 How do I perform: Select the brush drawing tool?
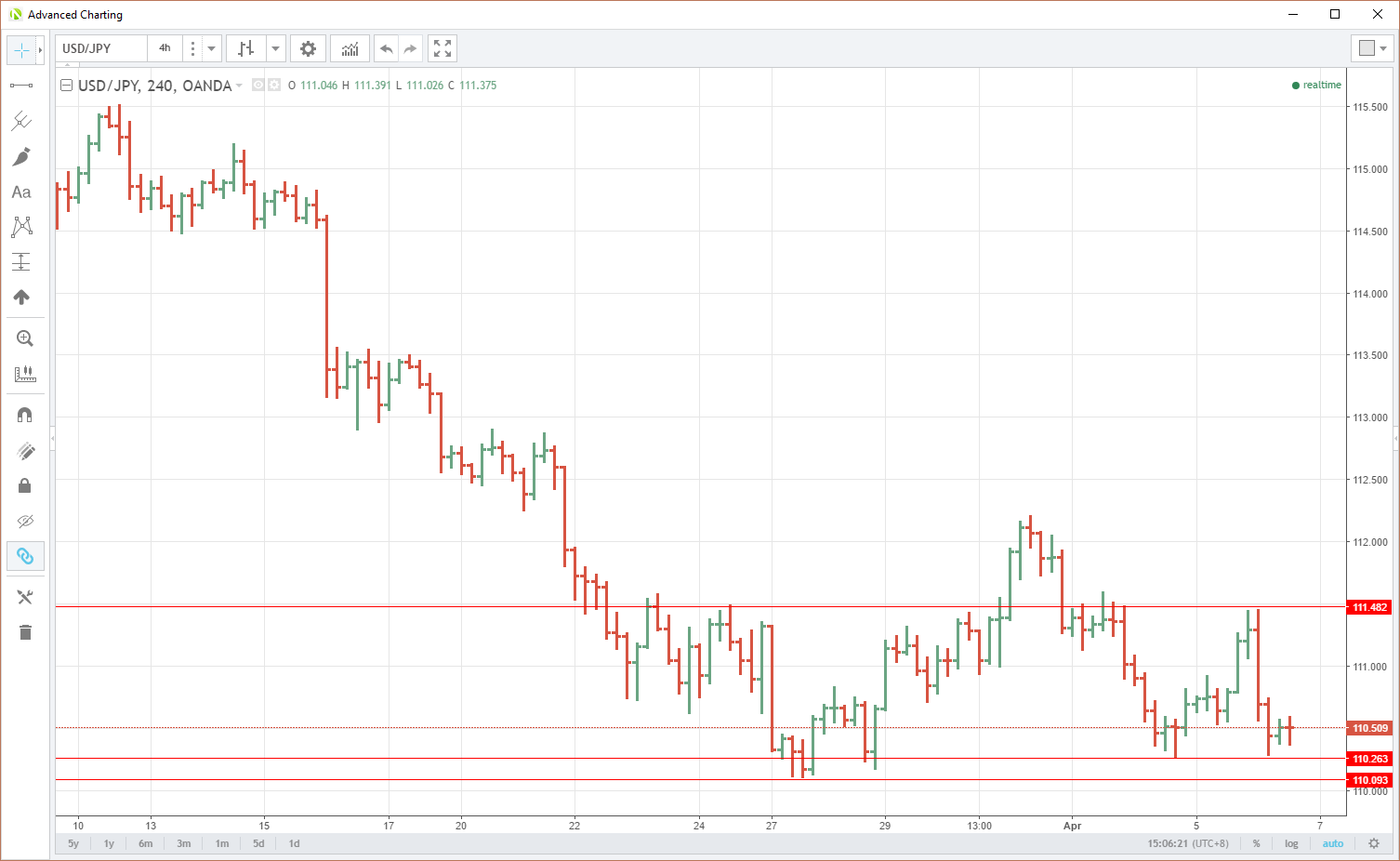pos(21,156)
